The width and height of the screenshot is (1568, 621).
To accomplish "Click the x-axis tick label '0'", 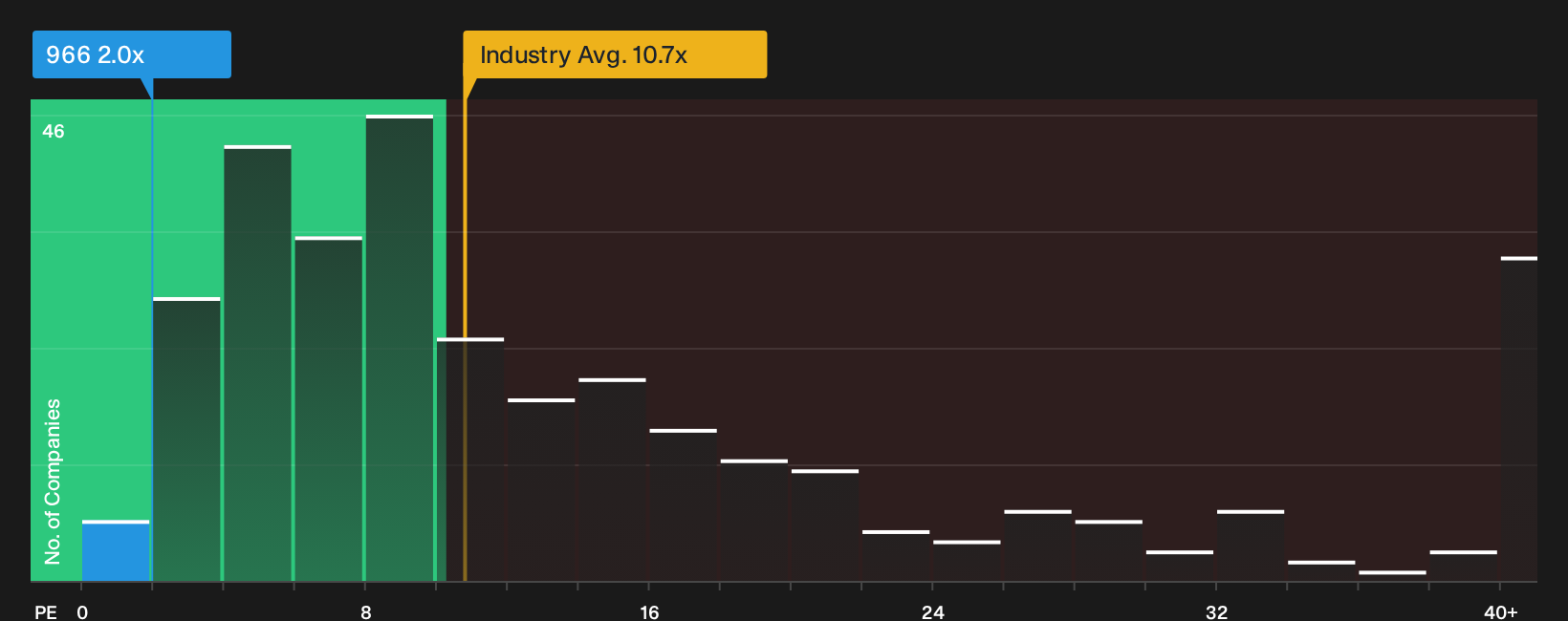I will [x=82, y=612].
